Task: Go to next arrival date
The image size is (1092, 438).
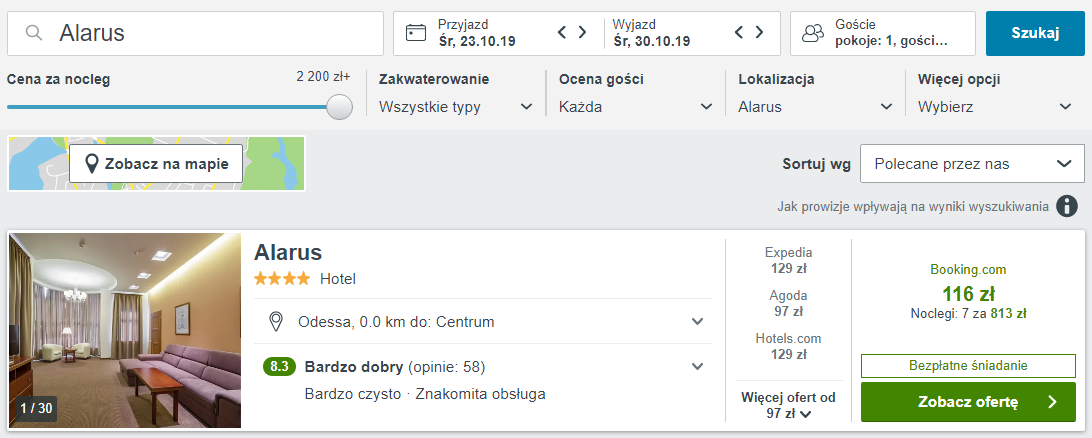Action: click(582, 33)
